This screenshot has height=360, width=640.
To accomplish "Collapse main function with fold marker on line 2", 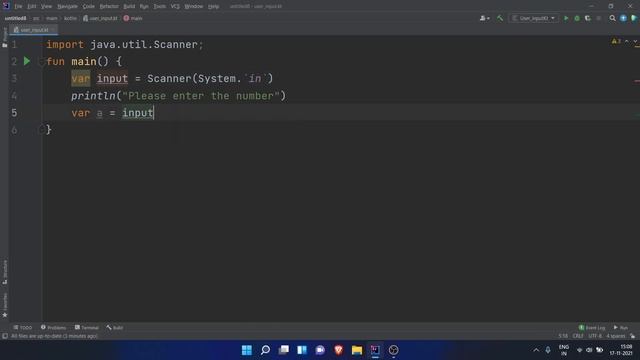I will [41, 62].
